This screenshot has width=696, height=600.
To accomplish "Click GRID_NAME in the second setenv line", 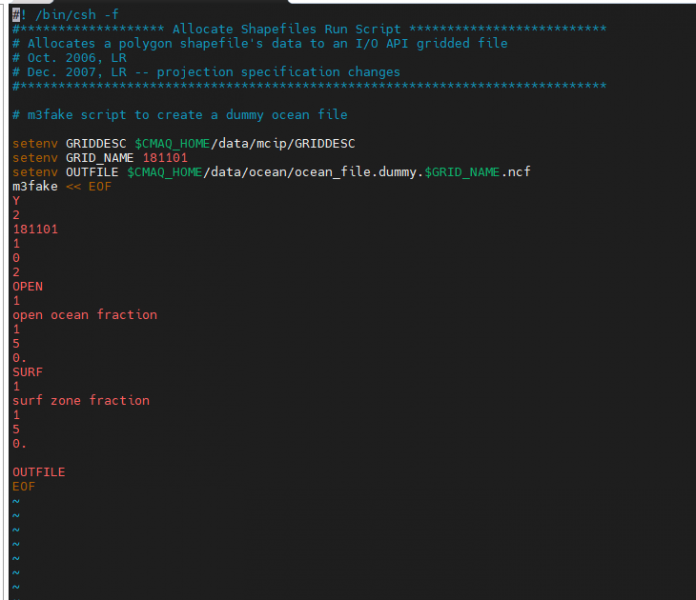I will (100, 158).
